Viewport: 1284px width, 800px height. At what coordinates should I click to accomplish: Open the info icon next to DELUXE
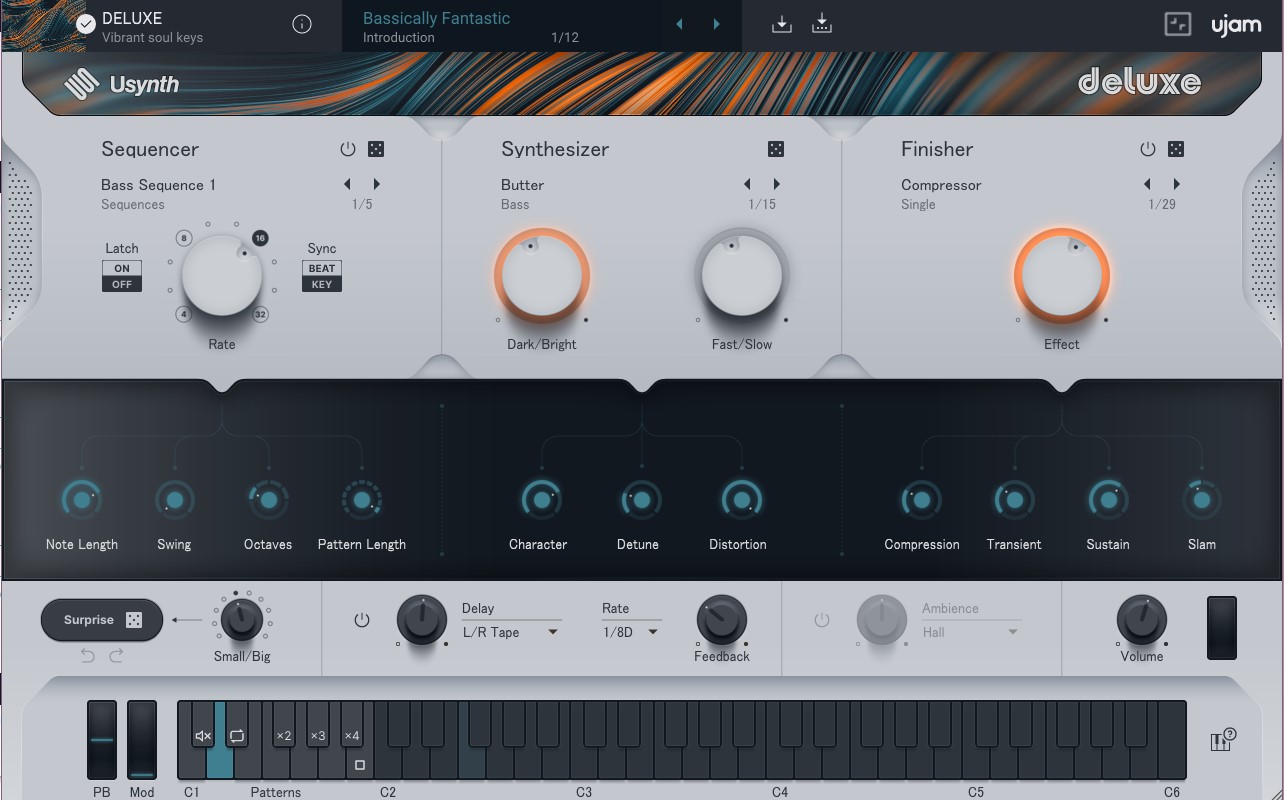pyautogui.click(x=302, y=25)
